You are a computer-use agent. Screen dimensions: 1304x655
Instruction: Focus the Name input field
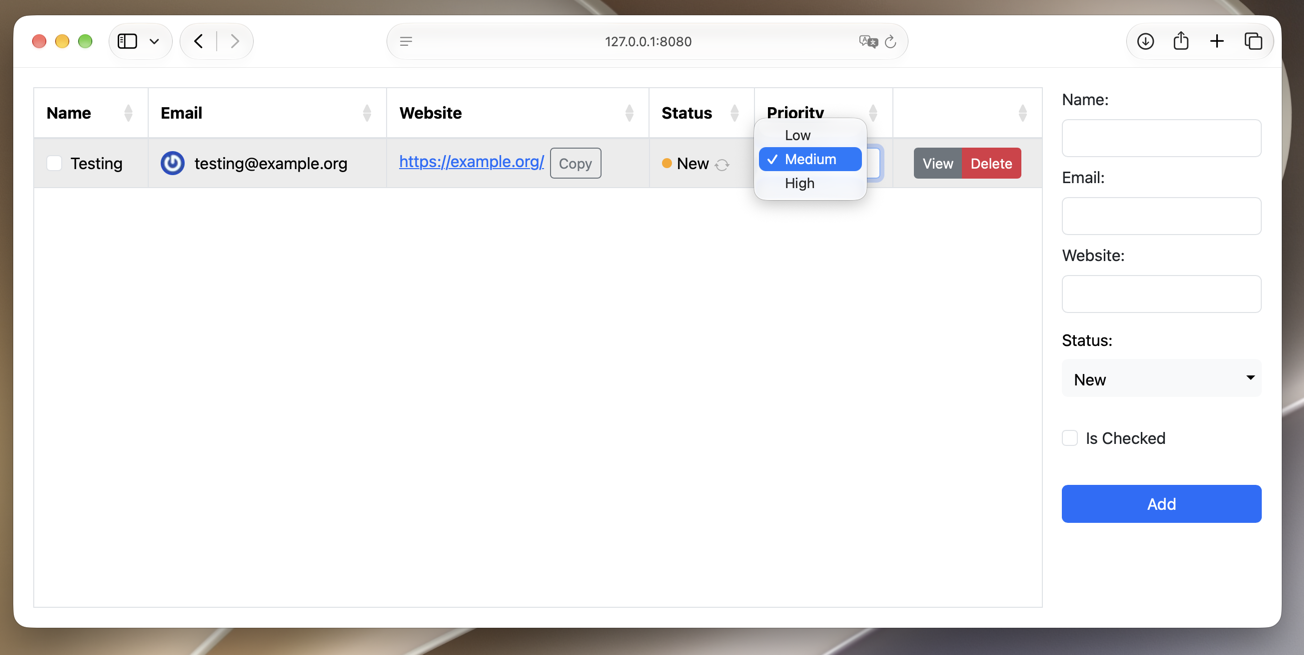click(x=1161, y=138)
